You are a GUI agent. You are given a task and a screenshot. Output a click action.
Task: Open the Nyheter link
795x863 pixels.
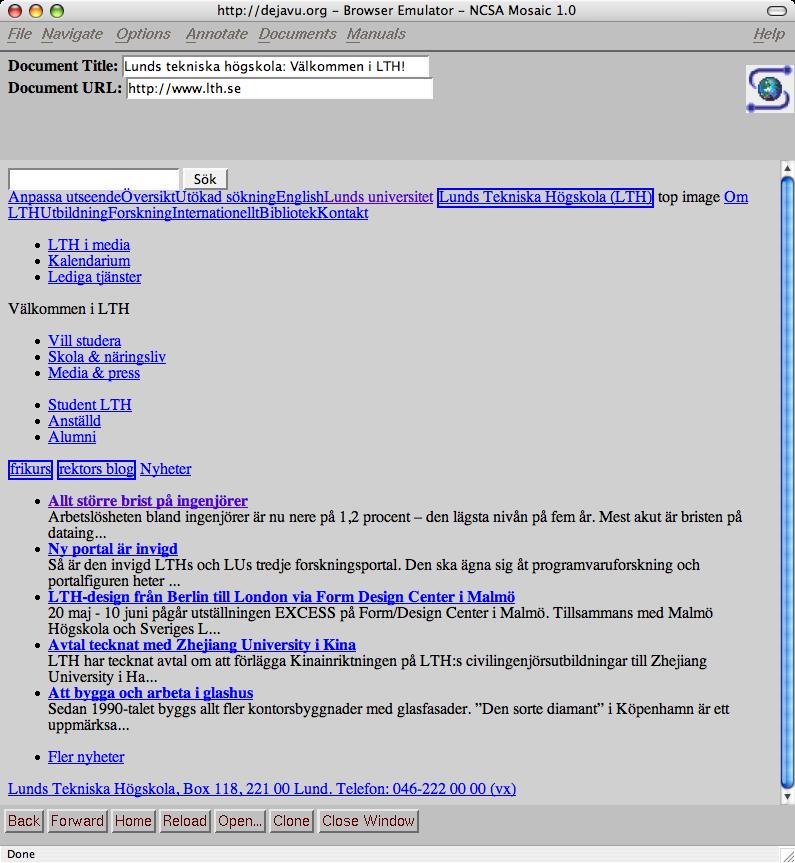(166, 469)
